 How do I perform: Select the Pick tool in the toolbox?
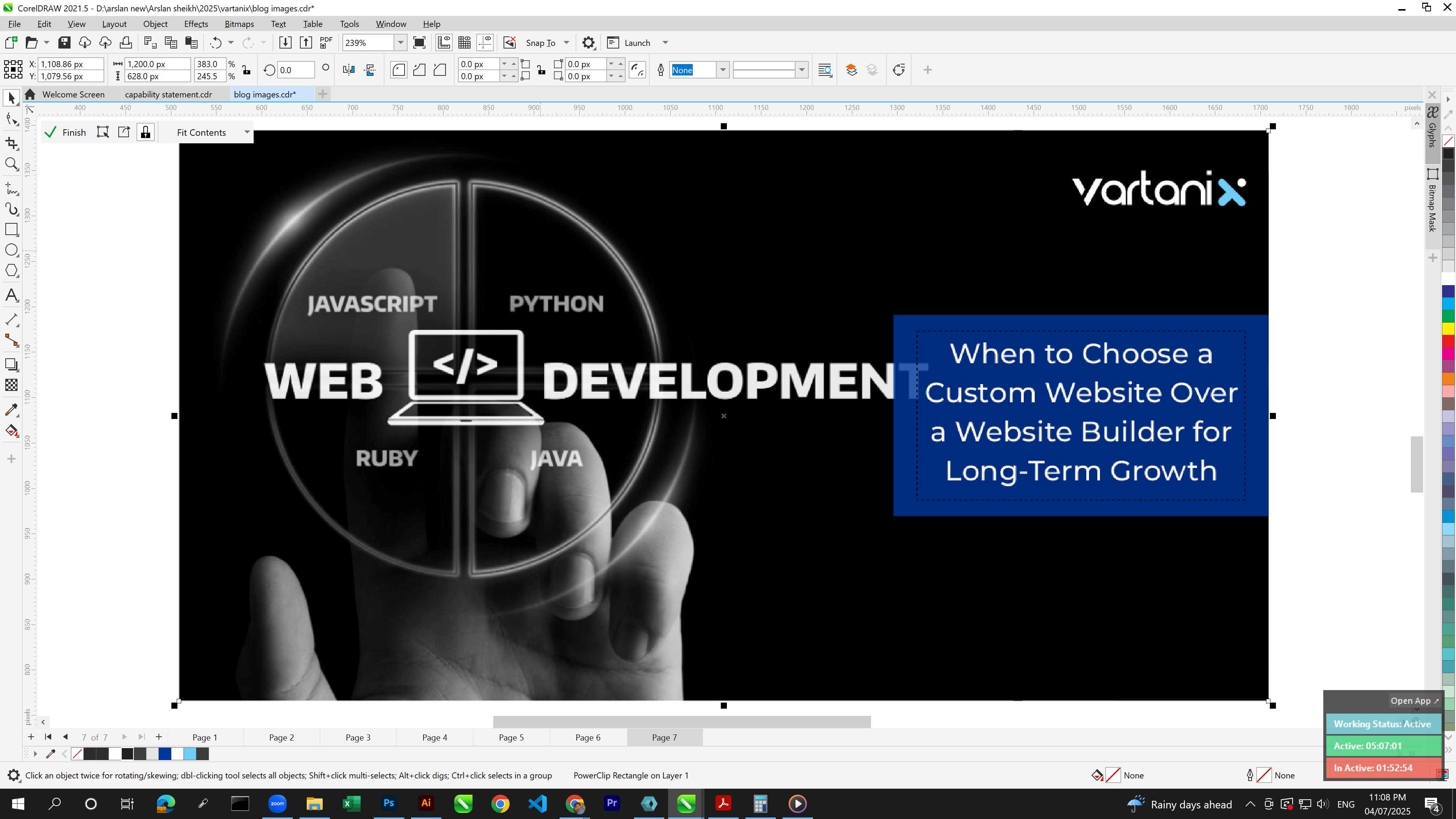pos(11,98)
